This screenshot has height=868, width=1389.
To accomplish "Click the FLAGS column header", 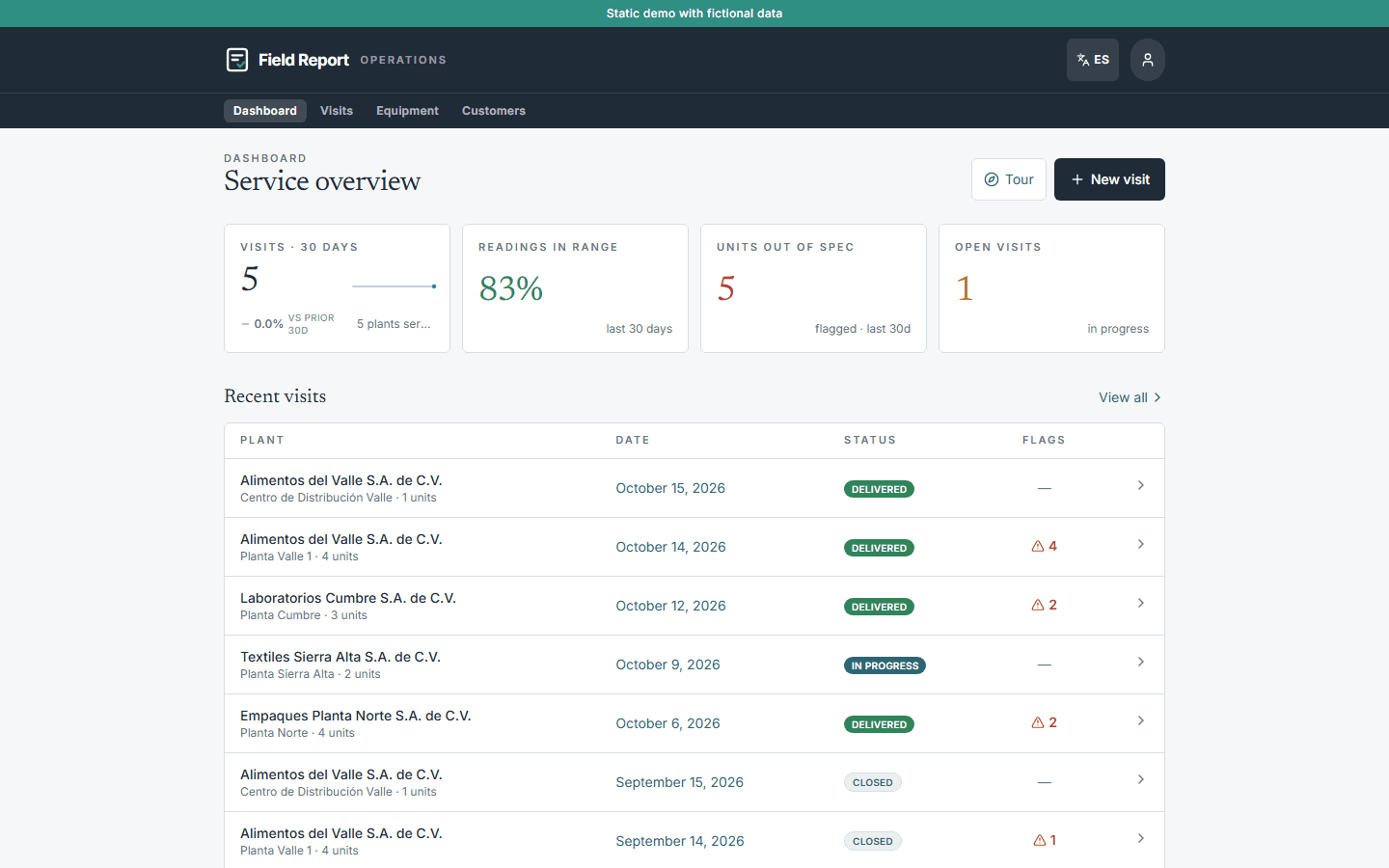I will tap(1044, 440).
